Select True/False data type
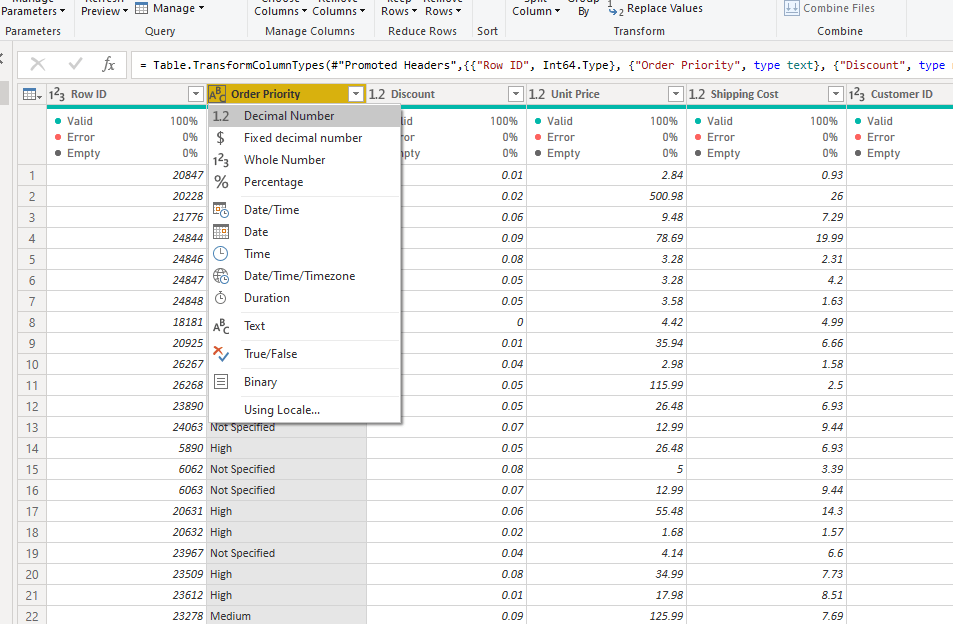953x624 pixels. point(304,354)
